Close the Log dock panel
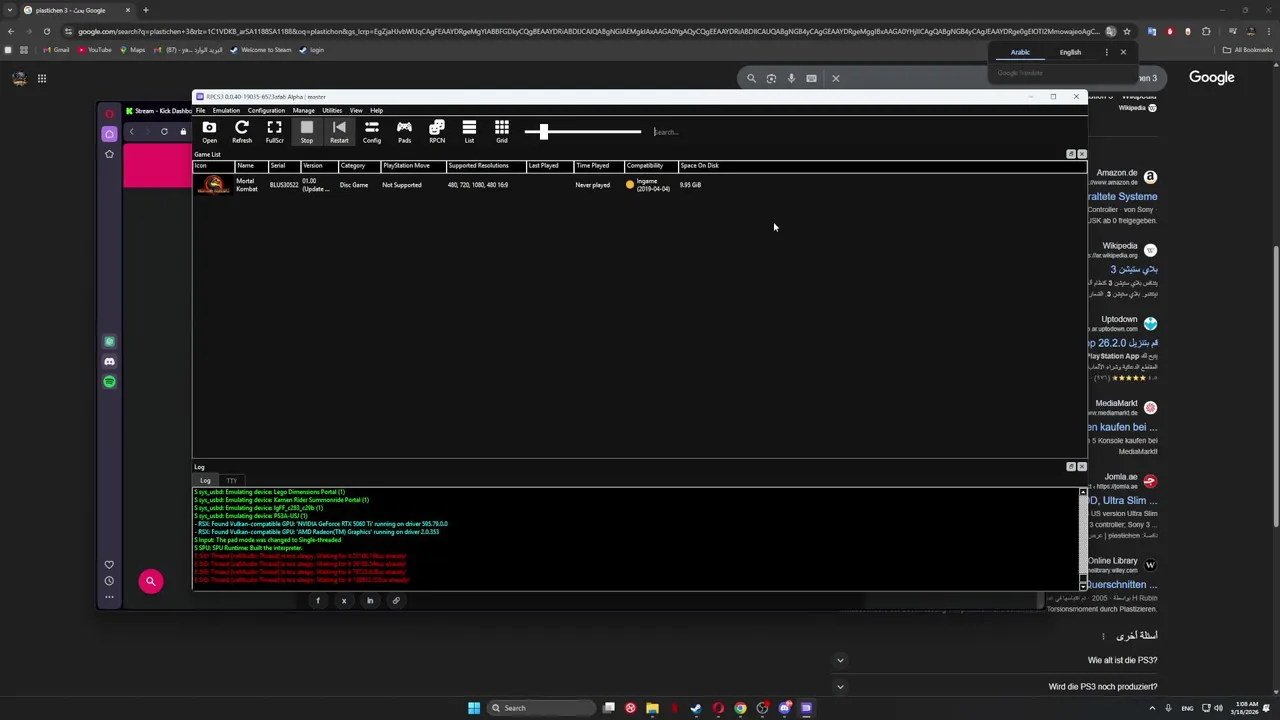The image size is (1280, 720). pyautogui.click(x=1082, y=467)
